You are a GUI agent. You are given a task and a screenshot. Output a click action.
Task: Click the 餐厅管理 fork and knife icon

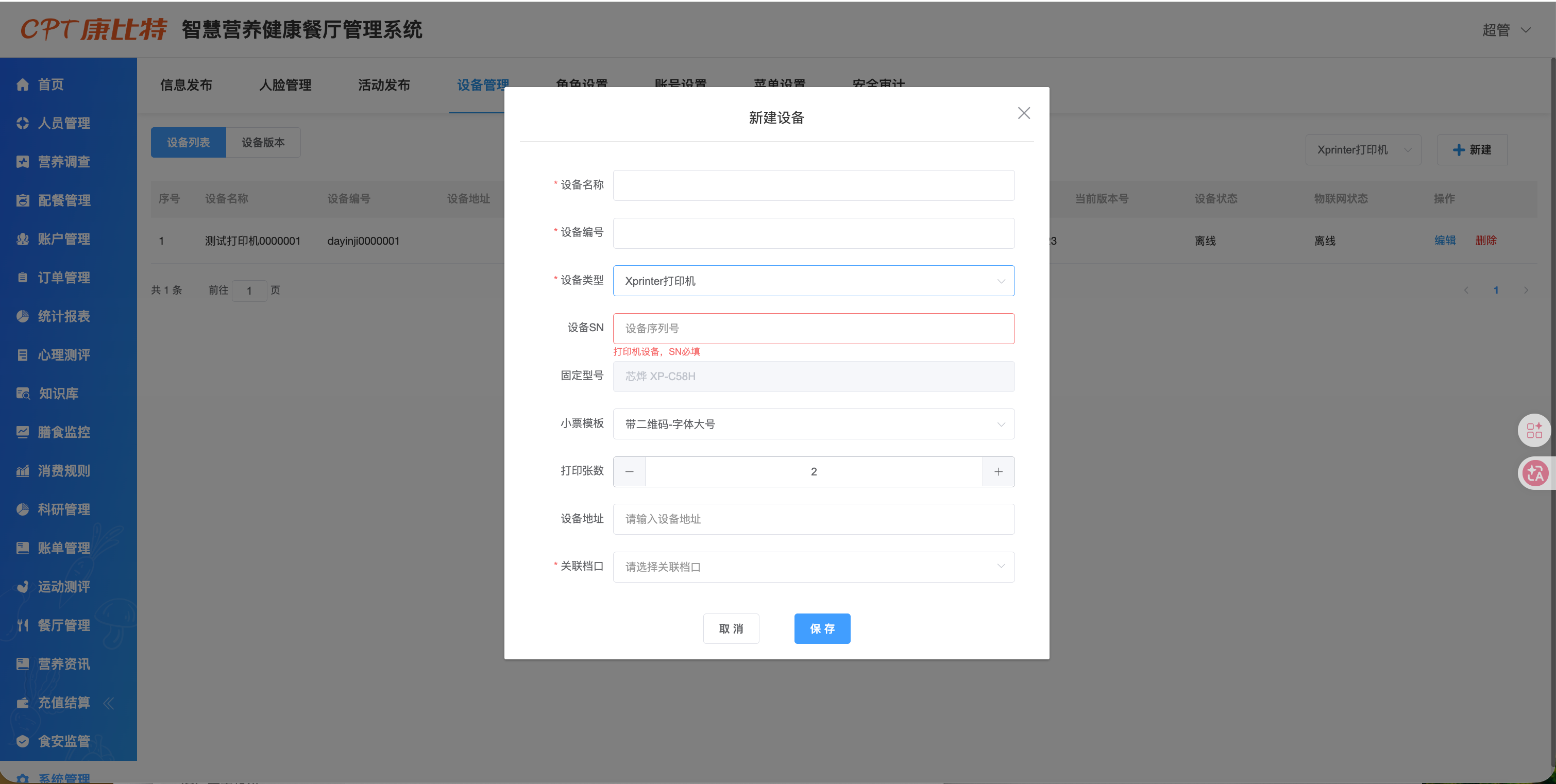(x=22, y=626)
